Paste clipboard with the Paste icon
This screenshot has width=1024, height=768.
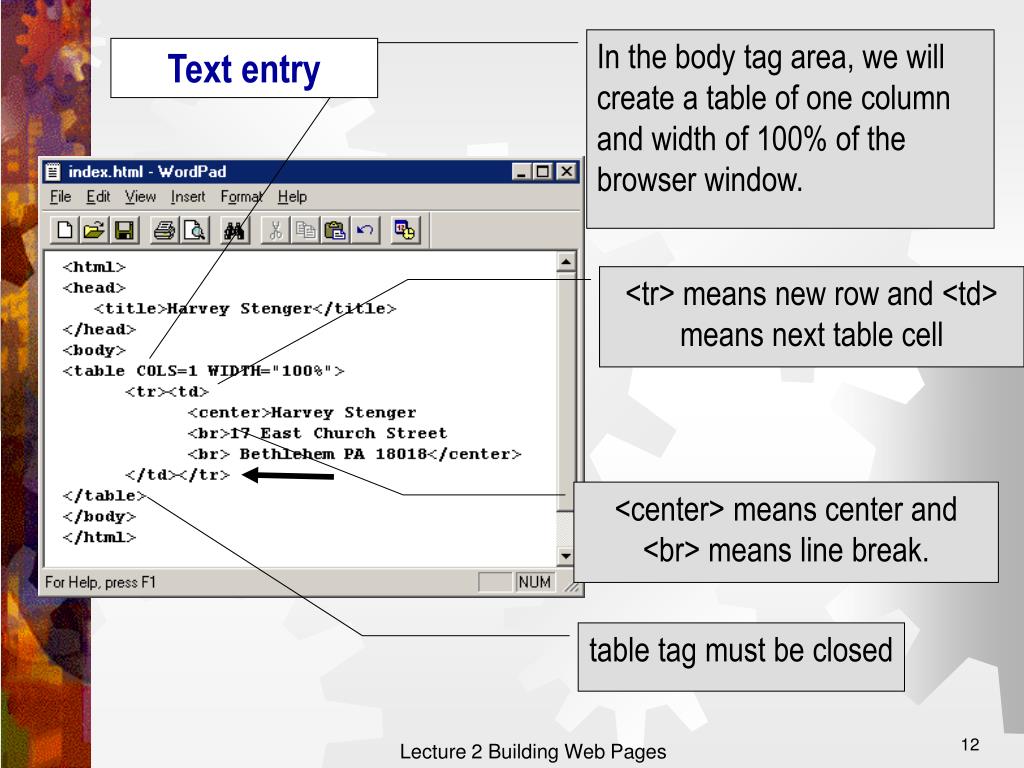[335, 230]
